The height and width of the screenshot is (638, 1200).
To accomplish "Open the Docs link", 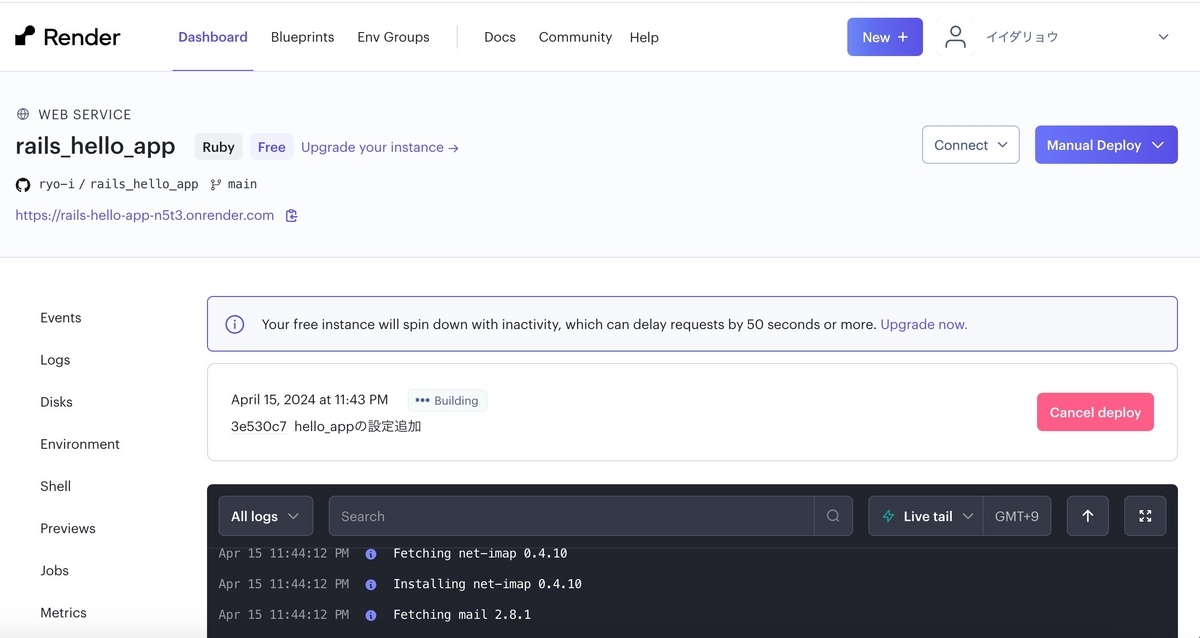I will tap(500, 37).
